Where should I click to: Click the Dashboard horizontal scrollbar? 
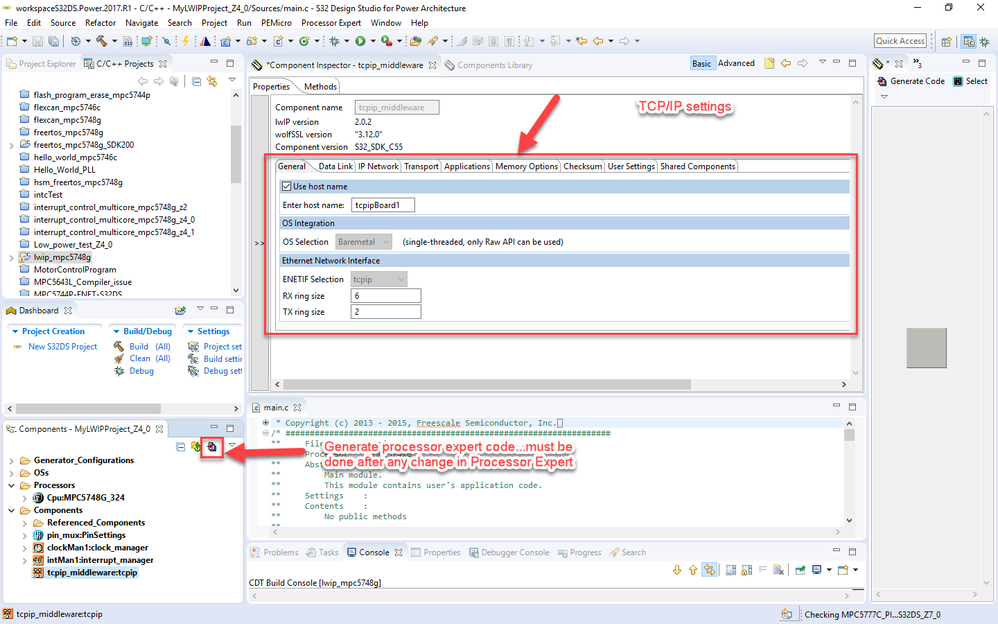point(88,408)
